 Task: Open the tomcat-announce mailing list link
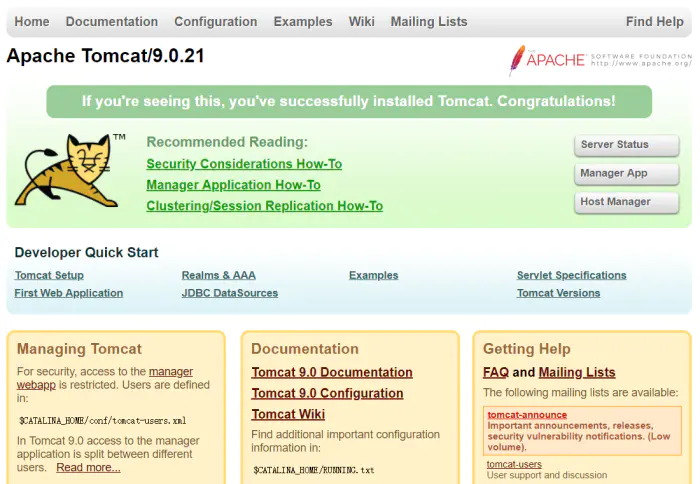[527, 415]
